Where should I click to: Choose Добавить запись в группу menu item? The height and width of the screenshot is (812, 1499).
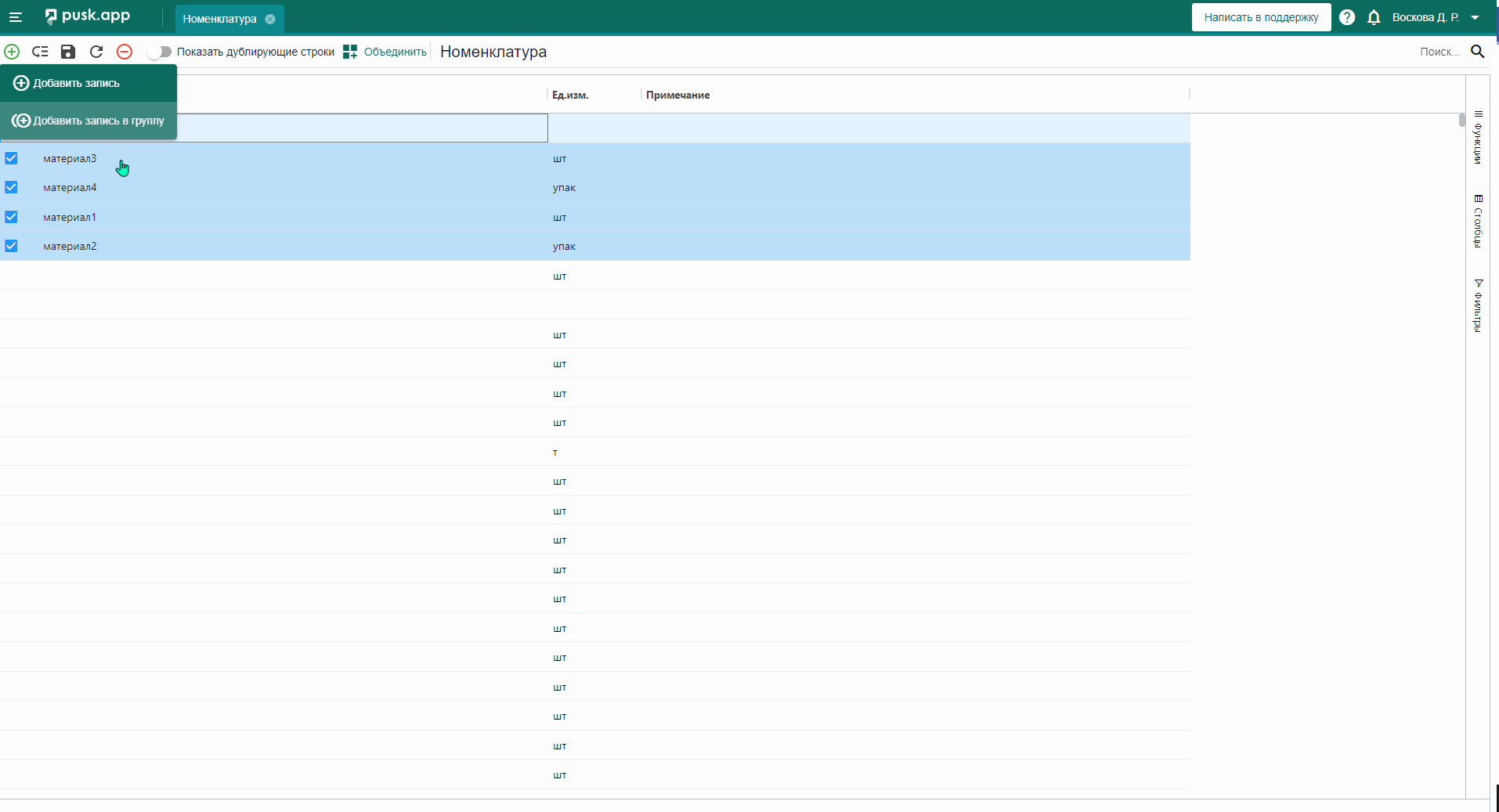[88, 121]
